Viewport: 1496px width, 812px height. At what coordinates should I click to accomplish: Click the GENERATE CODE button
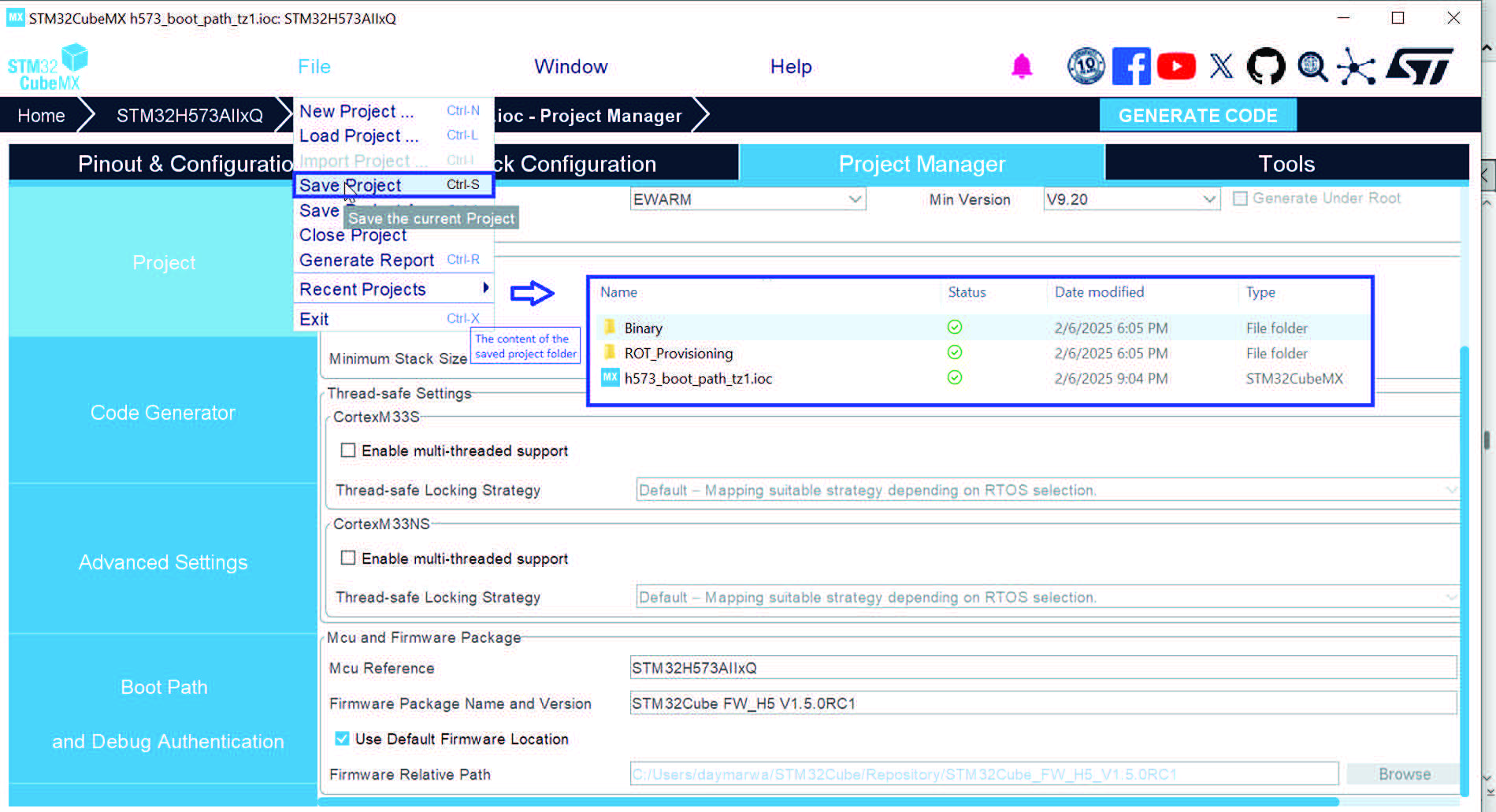[x=1197, y=115]
